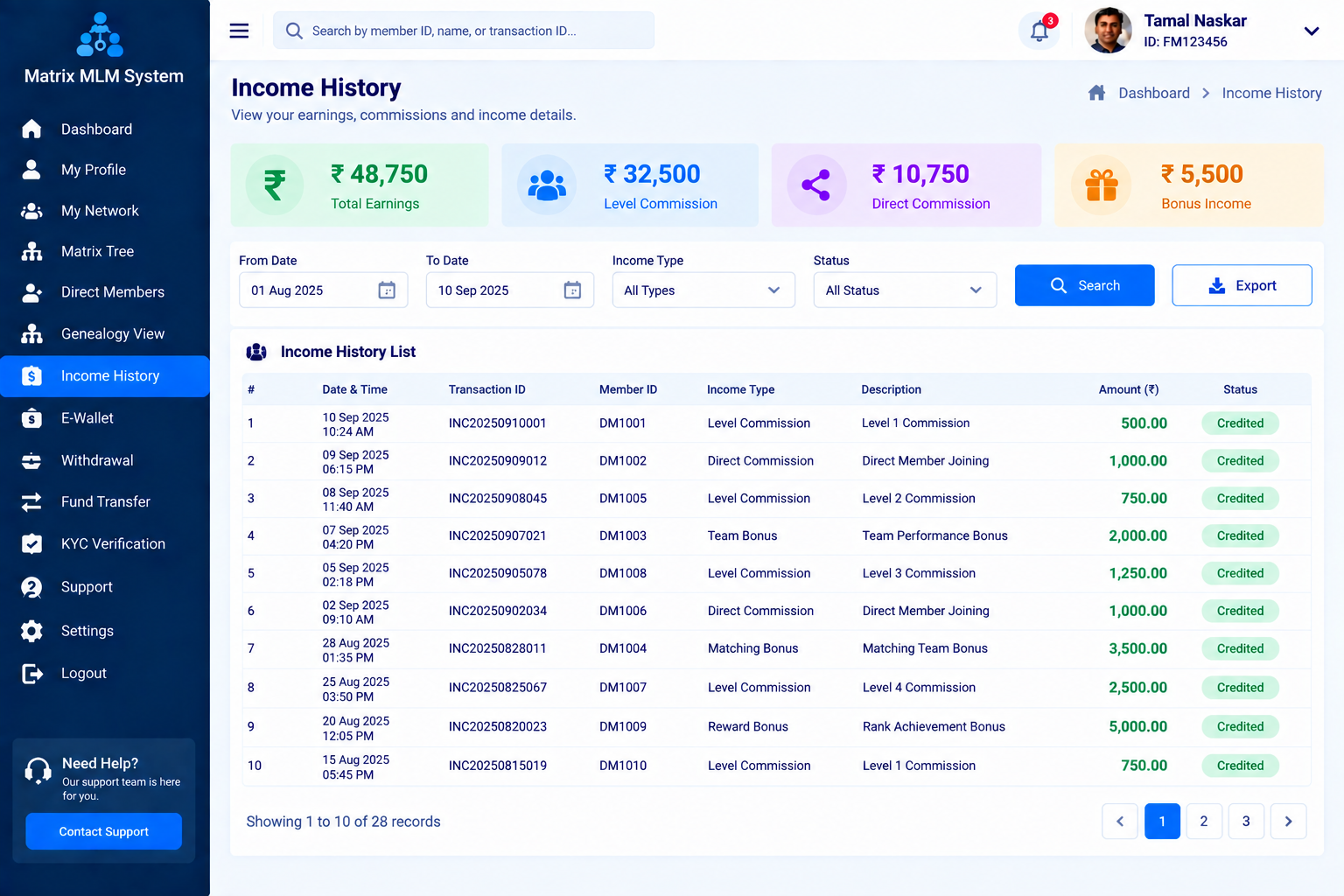
Task: Open To Date calendar picker icon
Action: 572,290
